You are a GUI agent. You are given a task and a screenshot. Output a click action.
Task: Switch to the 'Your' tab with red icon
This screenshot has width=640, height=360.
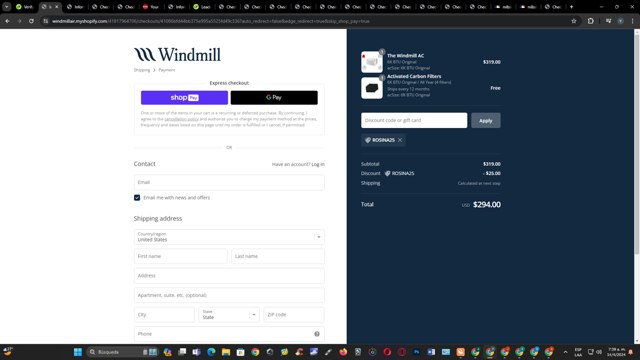[x=151, y=7]
